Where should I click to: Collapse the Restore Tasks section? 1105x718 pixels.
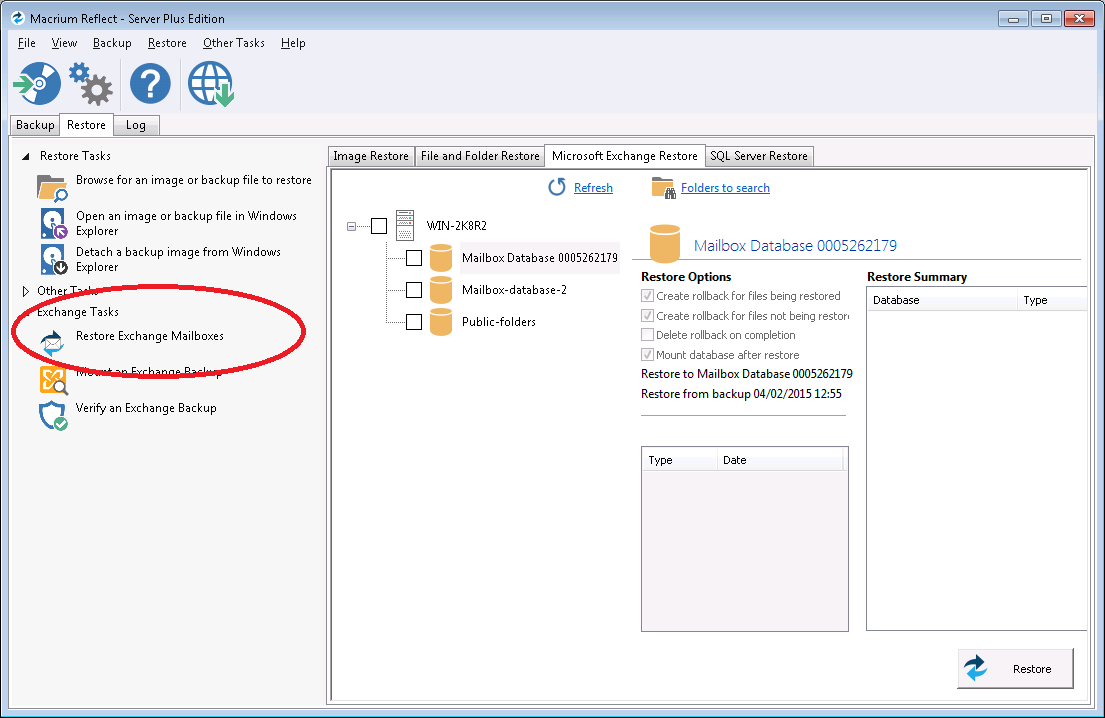coord(26,156)
